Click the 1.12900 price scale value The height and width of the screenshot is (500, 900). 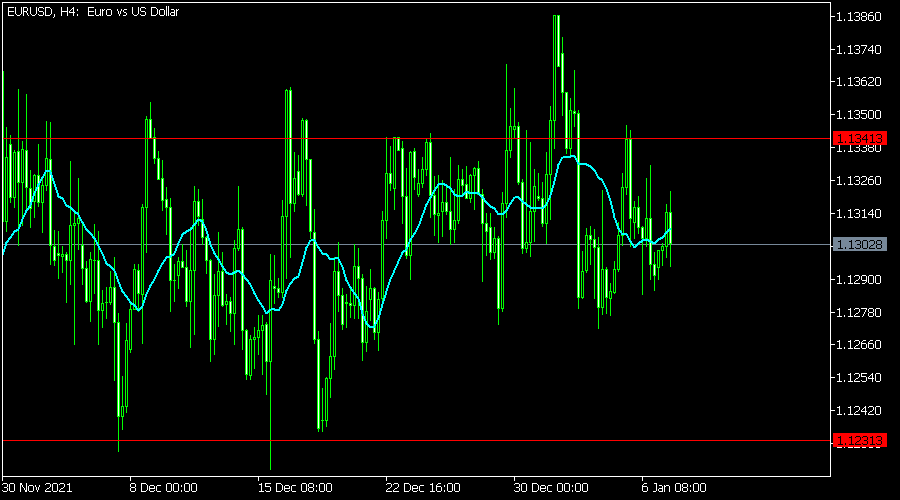click(x=859, y=280)
